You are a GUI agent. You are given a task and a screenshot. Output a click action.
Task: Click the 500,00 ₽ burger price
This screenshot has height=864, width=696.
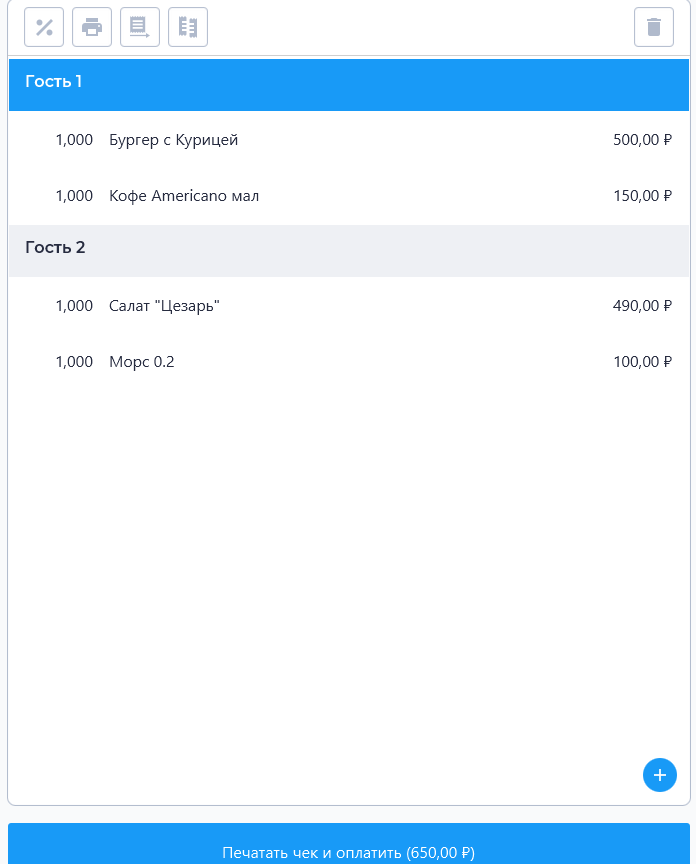tap(643, 140)
